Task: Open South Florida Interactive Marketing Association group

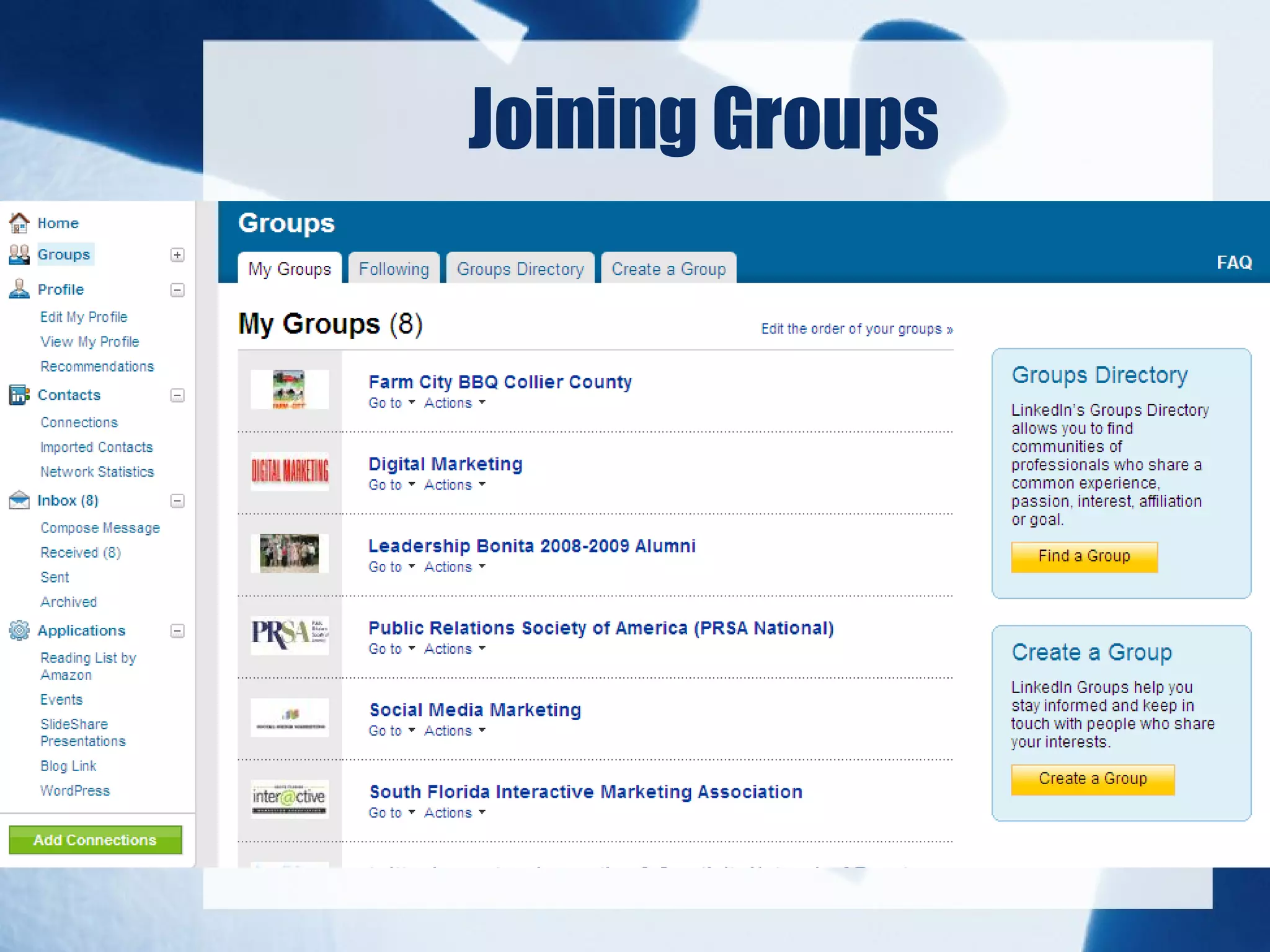Action: point(586,791)
